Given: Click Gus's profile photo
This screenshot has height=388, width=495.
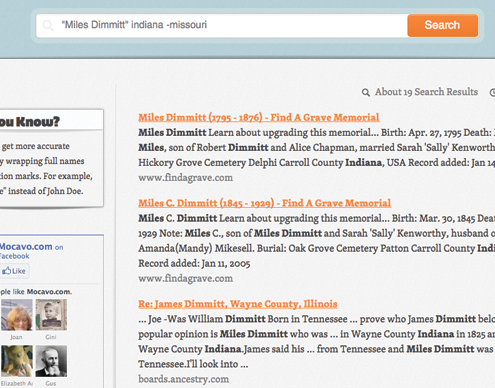Looking at the screenshot, I should coord(51,361).
